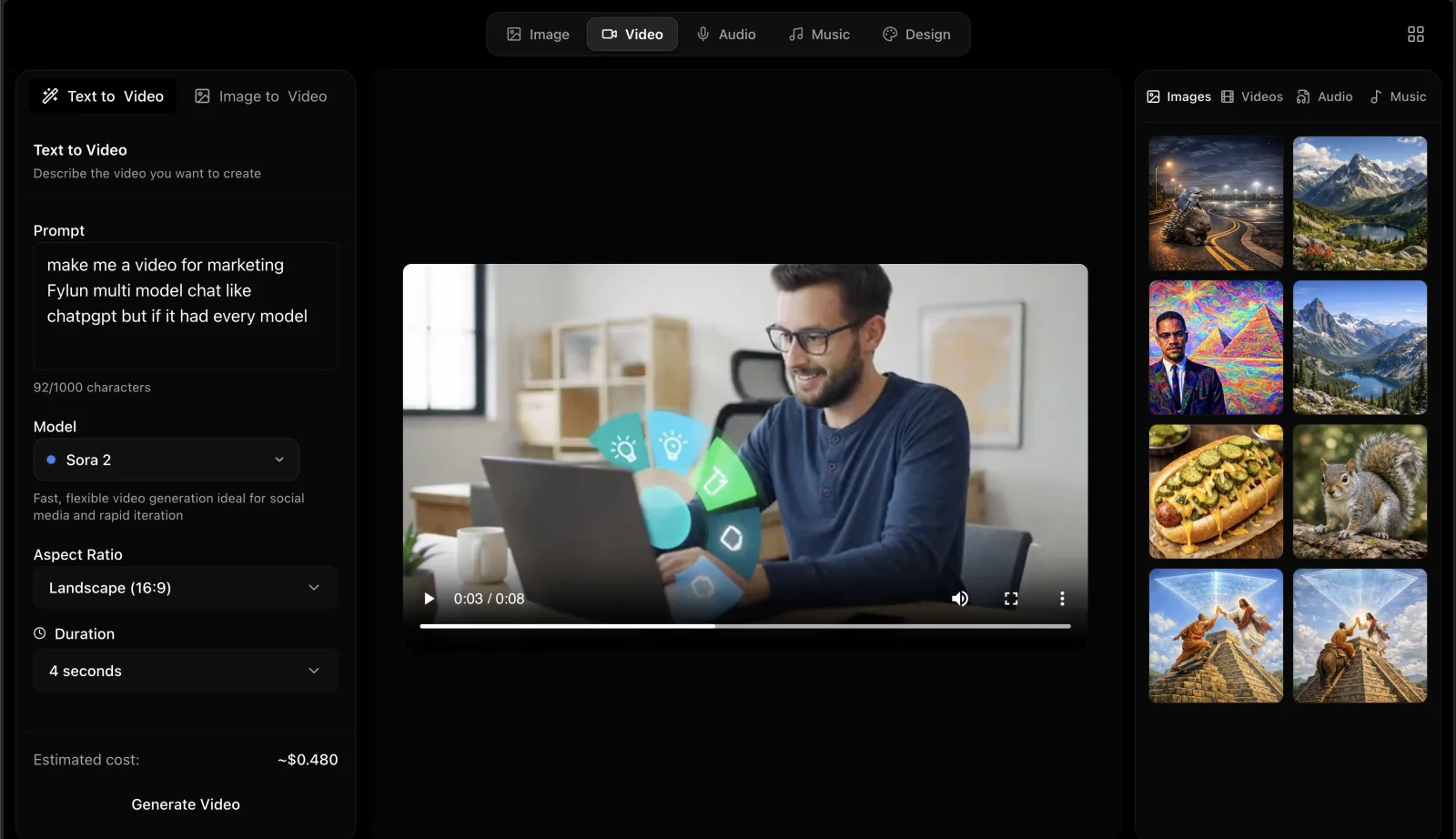Switch to Image to Video mode
1456x839 pixels.
click(x=261, y=96)
